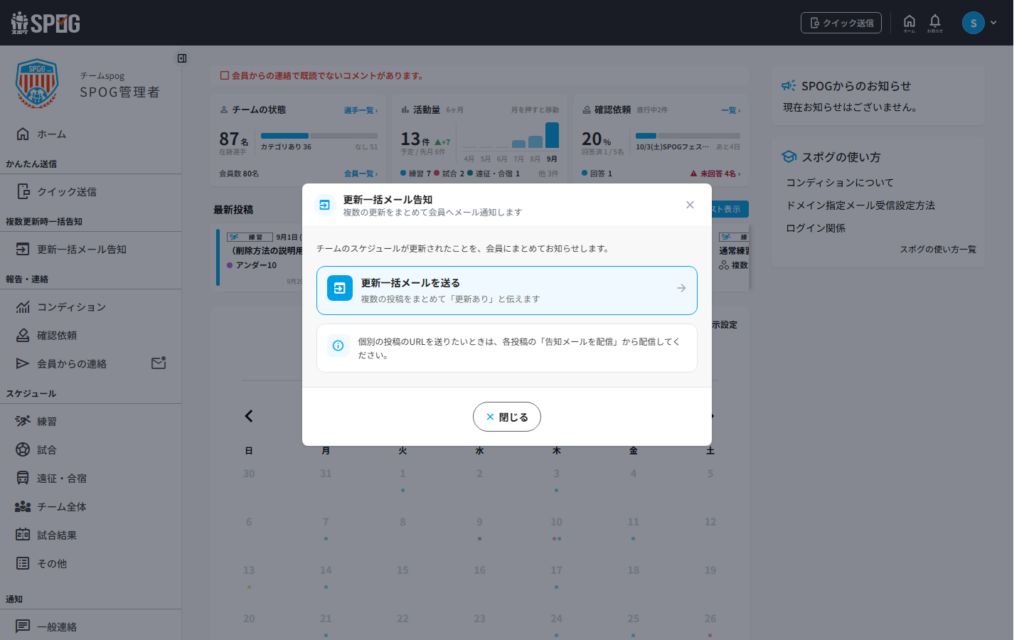Viewport: 1024px width, 640px height.
Task: Open ドメイン指定メール受信設定方法 link
Action: 860,206
